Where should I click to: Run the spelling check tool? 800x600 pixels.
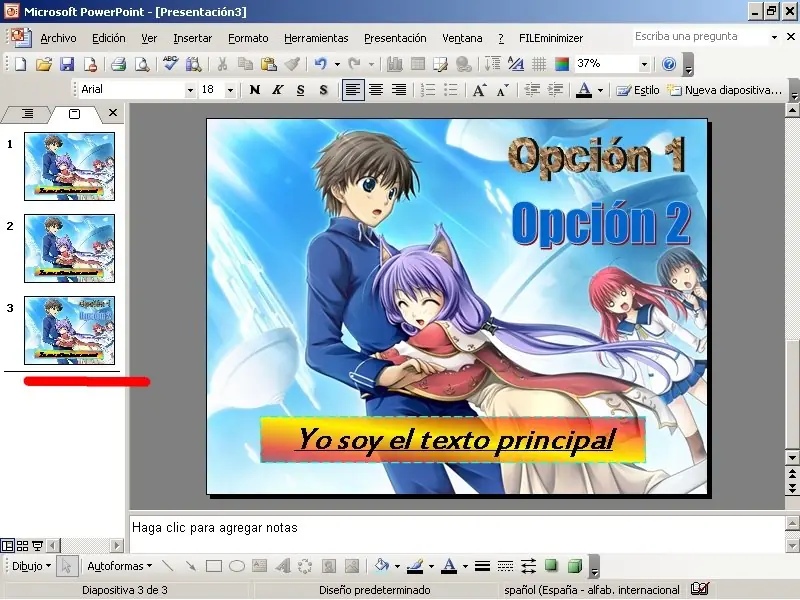(171, 64)
